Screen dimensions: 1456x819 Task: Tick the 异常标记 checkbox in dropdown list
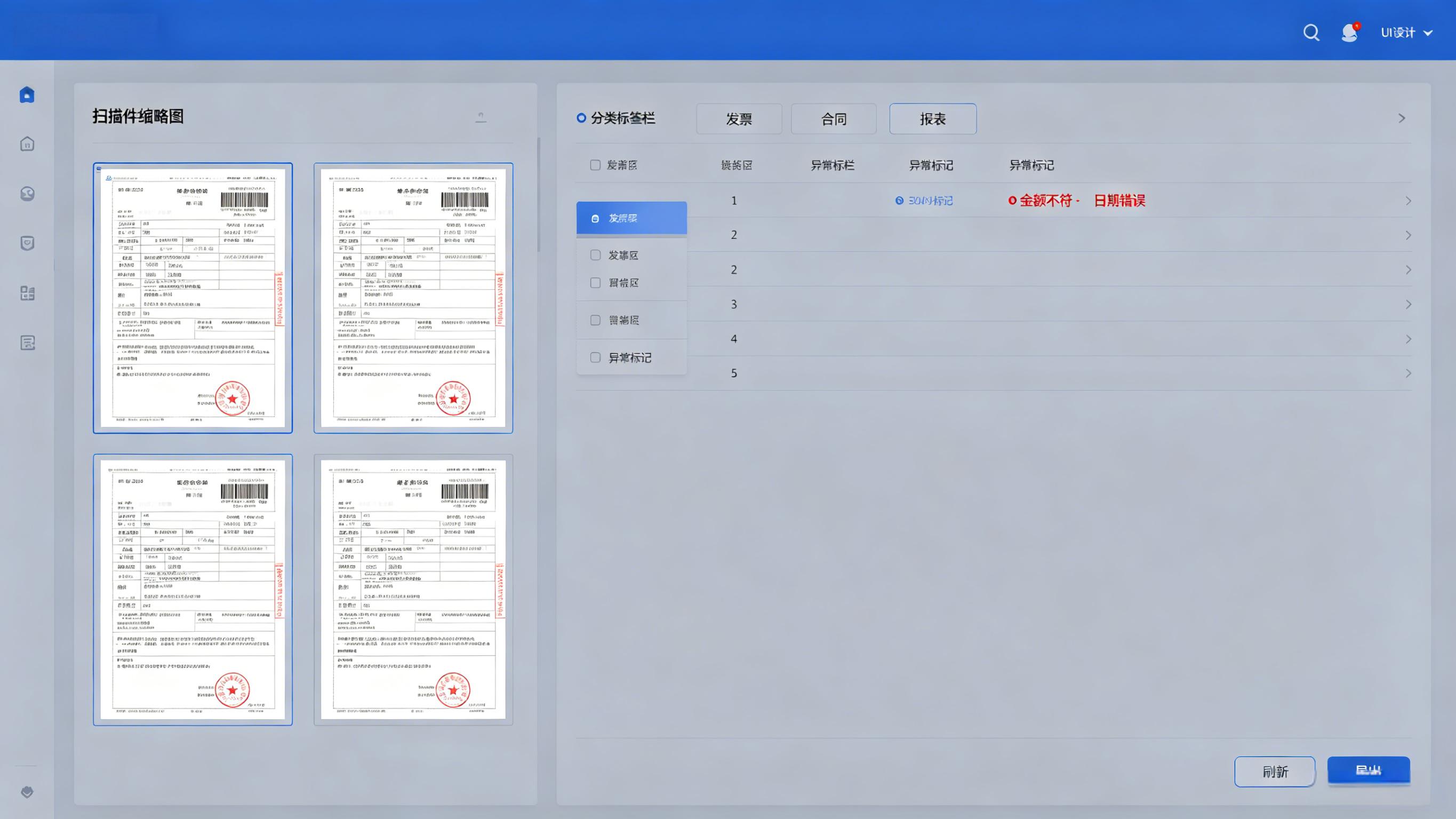[x=595, y=357]
